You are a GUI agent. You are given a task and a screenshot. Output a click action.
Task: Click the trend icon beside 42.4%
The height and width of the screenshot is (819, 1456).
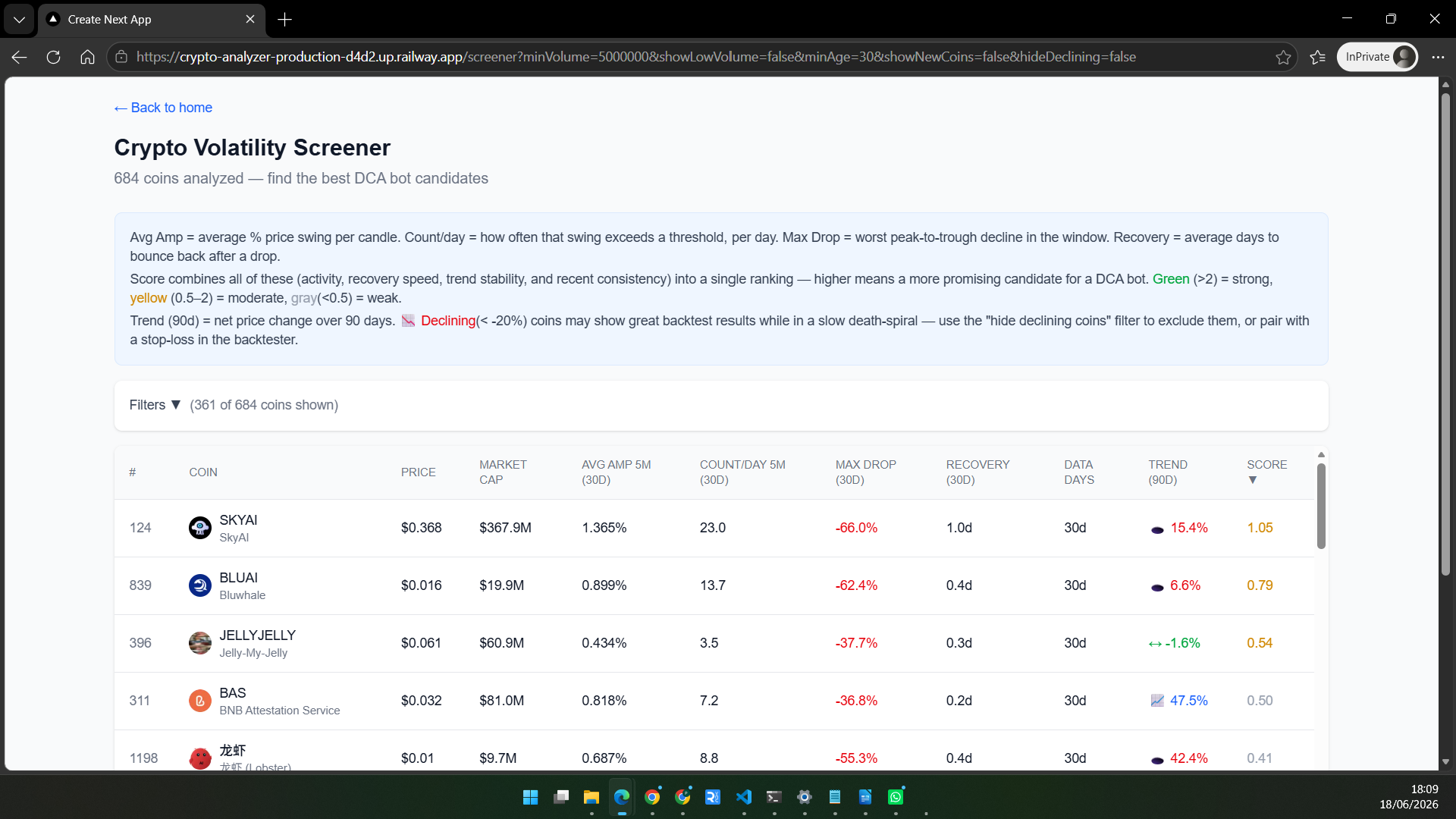click(x=1157, y=760)
